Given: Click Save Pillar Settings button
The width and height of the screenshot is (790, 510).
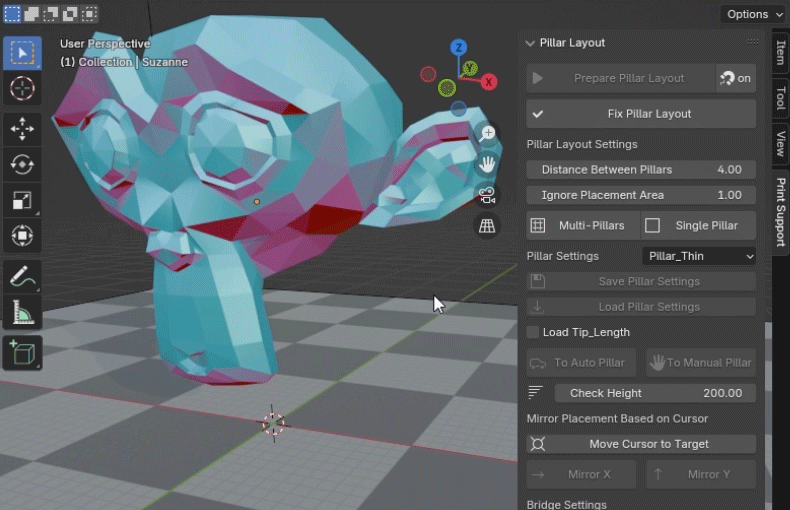Looking at the screenshot, I should [x=641, y=281].
